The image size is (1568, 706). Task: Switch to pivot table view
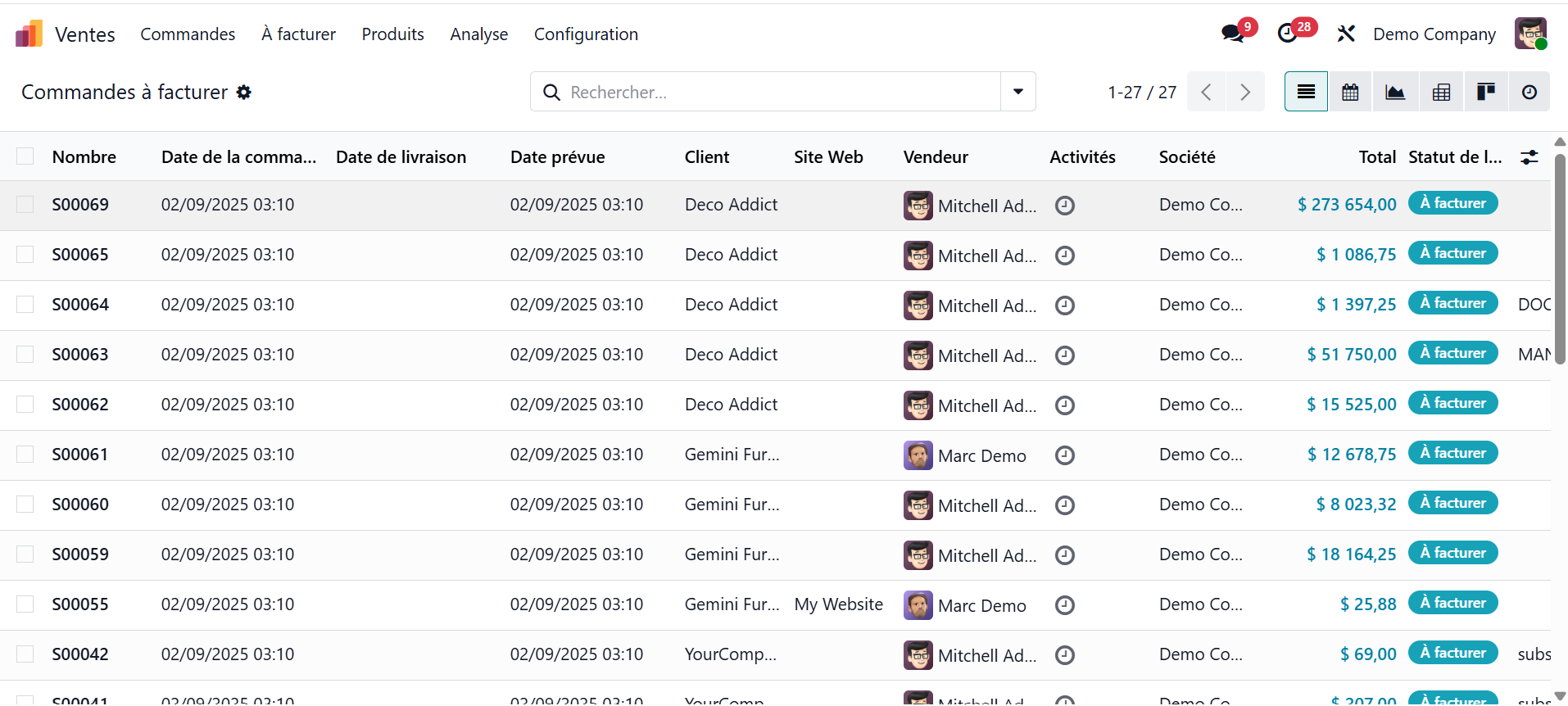tap(1441, 92)
